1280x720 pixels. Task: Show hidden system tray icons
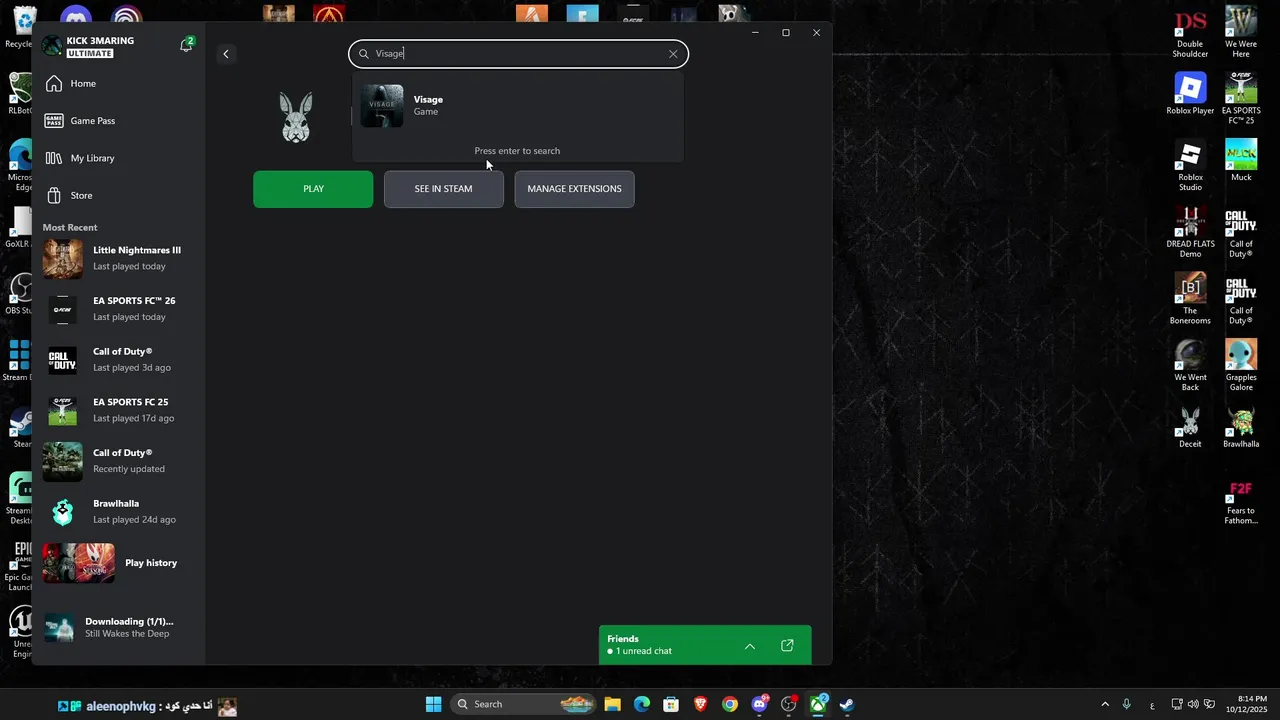tap(1105, 705)
